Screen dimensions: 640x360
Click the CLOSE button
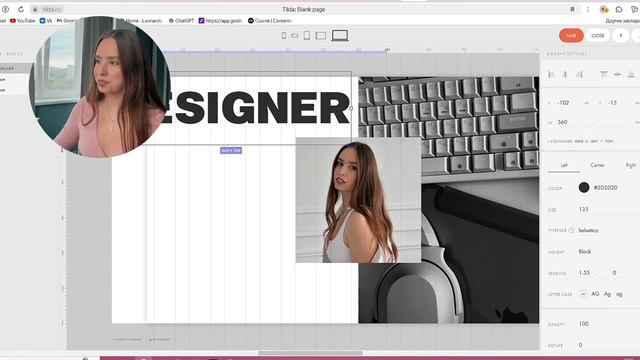598,36
